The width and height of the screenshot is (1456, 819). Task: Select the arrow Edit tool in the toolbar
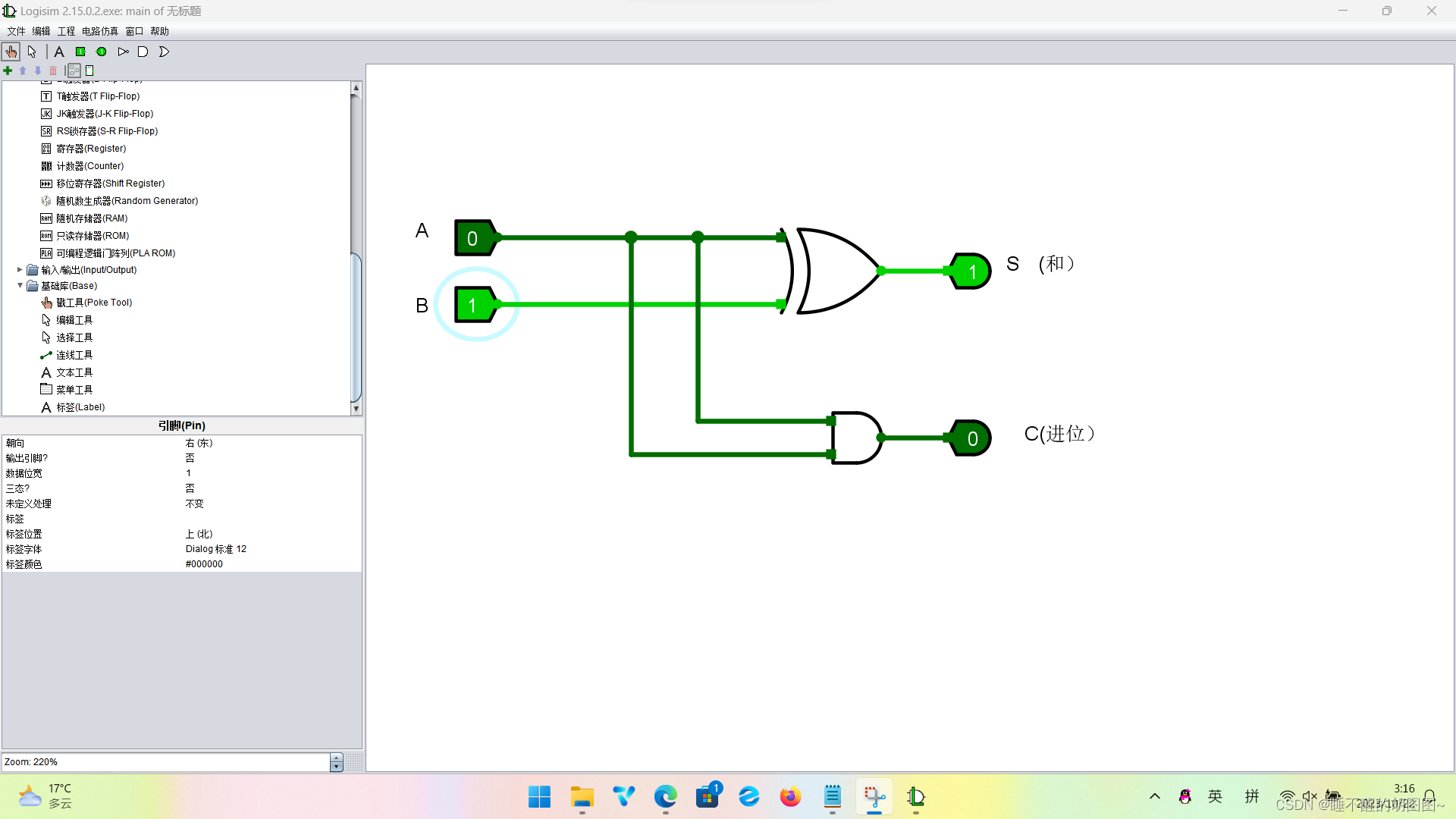tap(32, 52)
